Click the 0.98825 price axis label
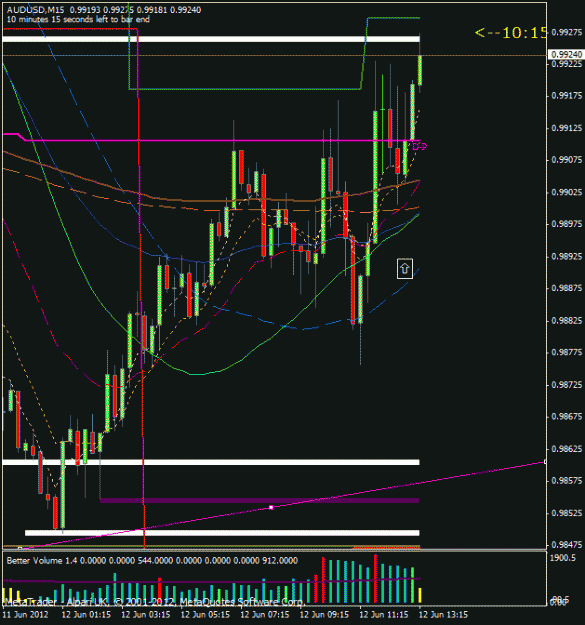This screenshot has height=625, width=585. (567, 320)
